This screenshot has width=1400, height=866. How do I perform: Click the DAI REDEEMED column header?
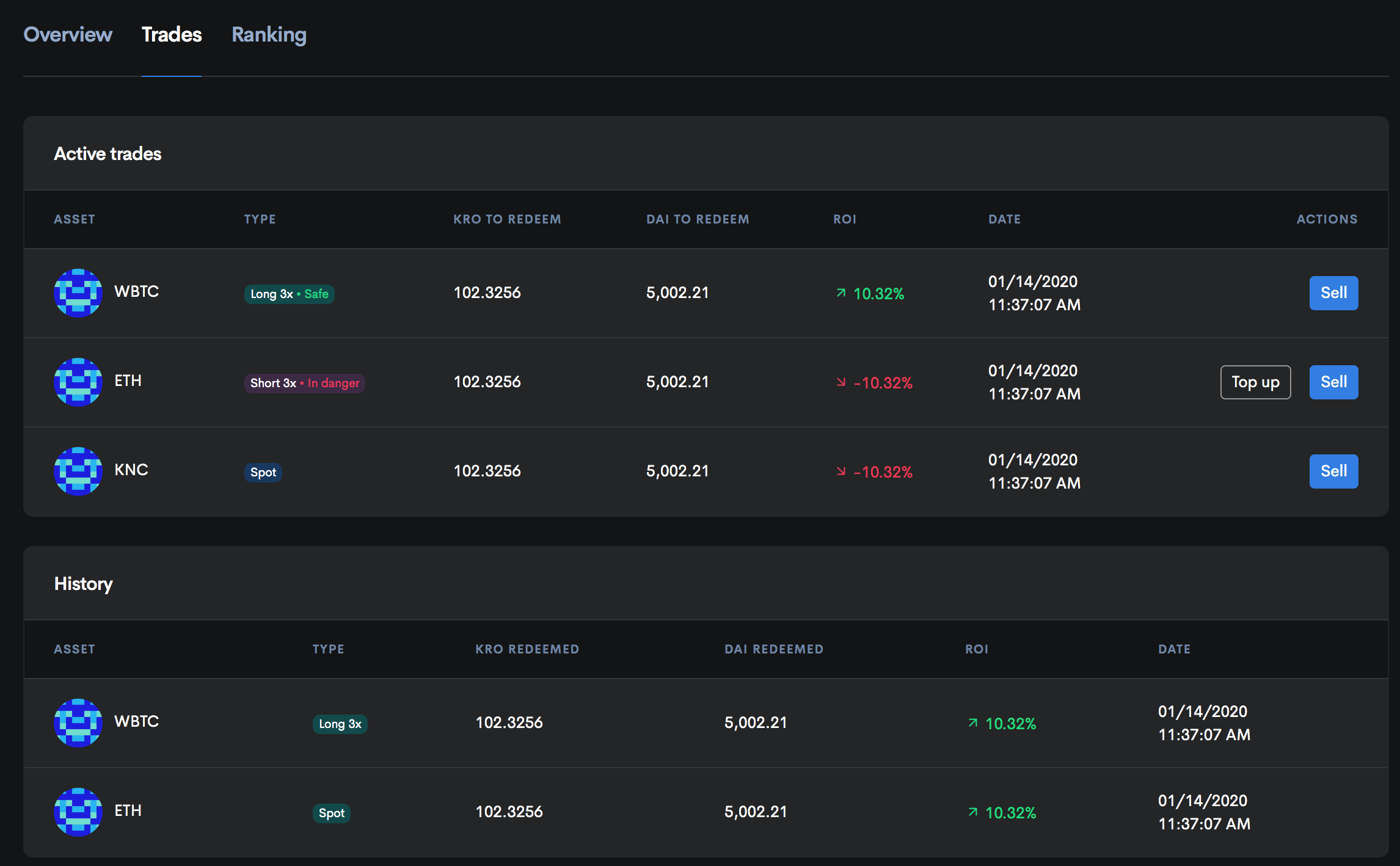point(774,649)
